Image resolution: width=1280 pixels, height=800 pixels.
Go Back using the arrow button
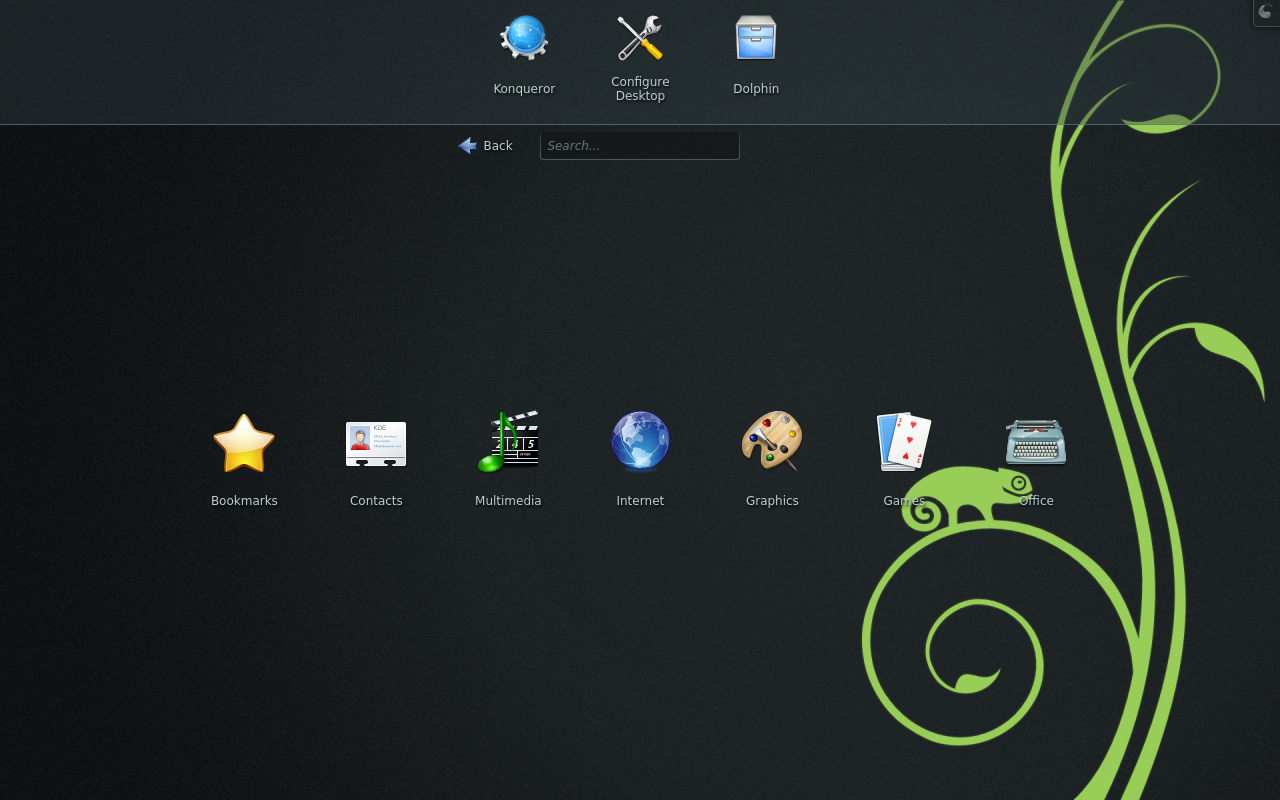pos(486,146)
